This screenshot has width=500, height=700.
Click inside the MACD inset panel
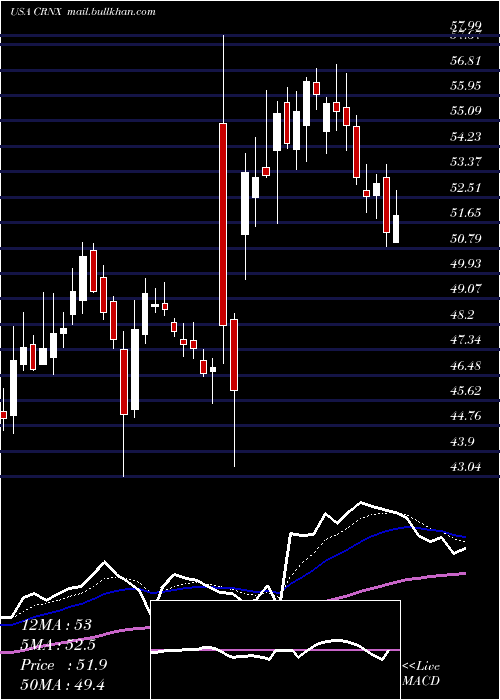[275, 650]
